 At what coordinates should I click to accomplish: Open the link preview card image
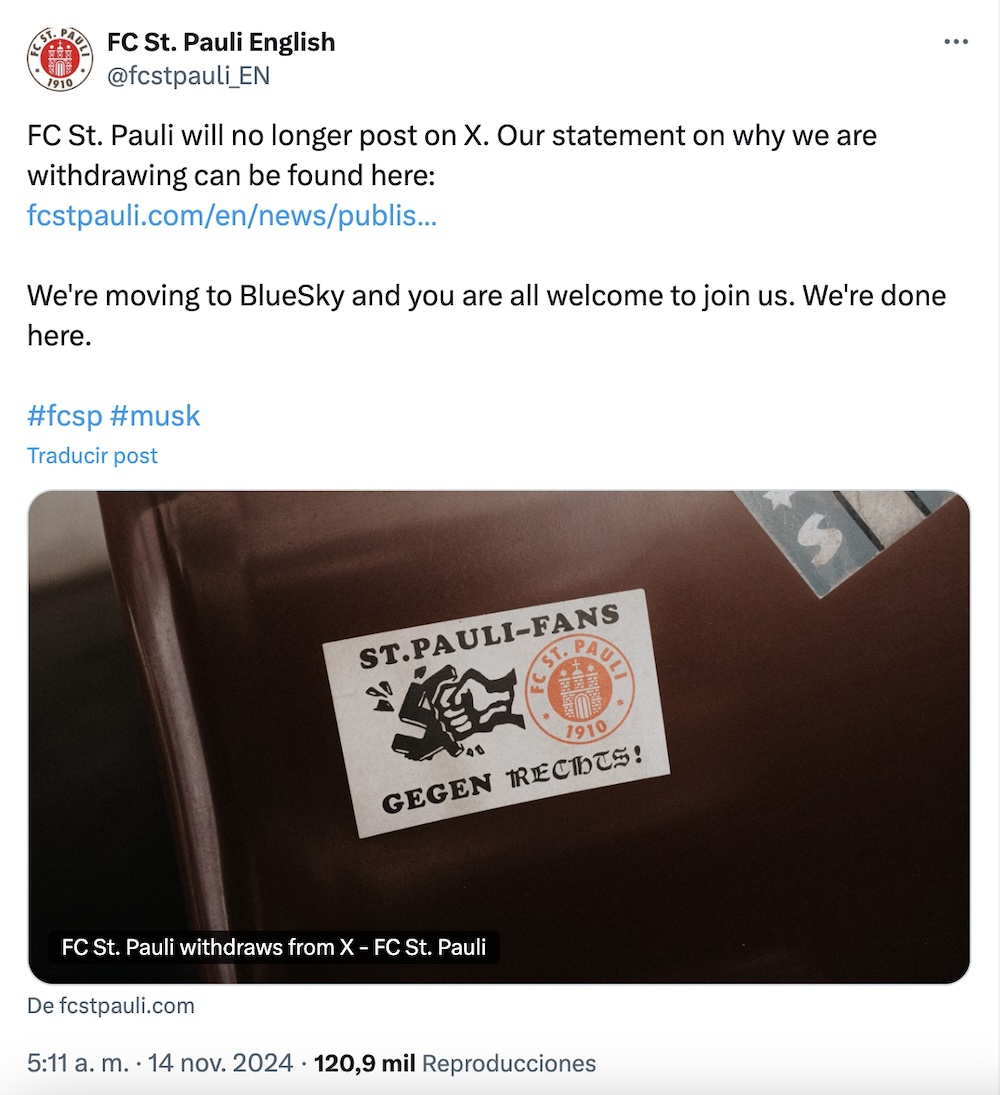498,736
